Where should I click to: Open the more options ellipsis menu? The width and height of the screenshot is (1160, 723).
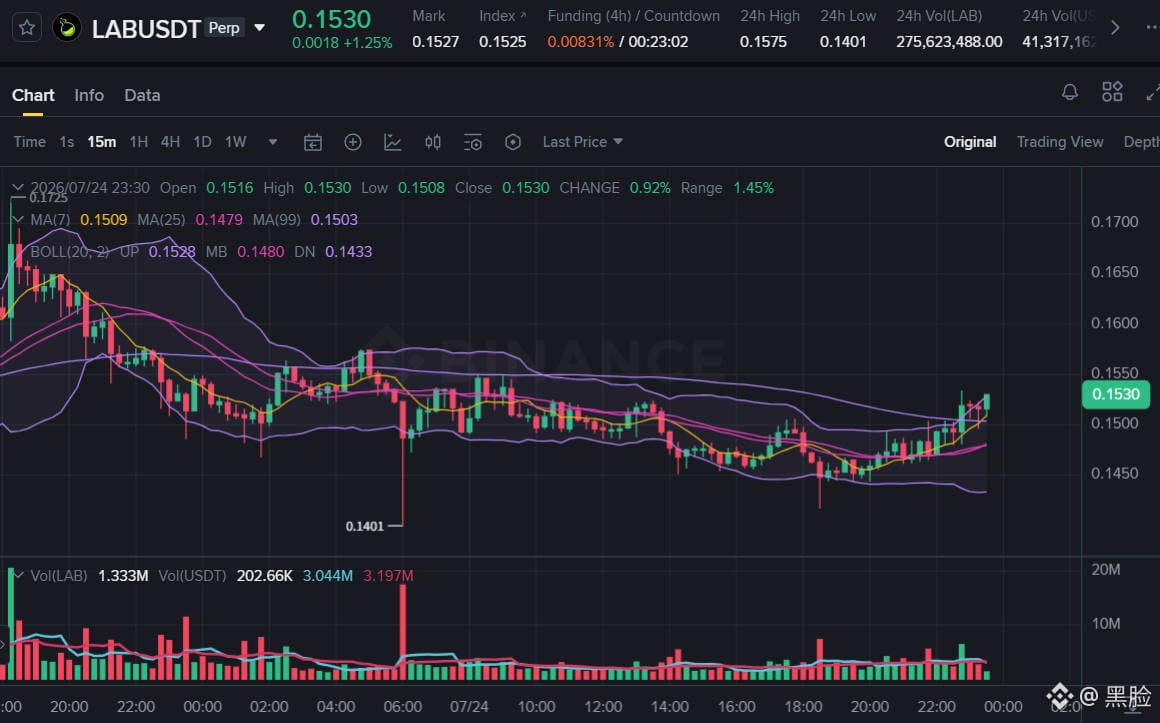(1153, 27)
